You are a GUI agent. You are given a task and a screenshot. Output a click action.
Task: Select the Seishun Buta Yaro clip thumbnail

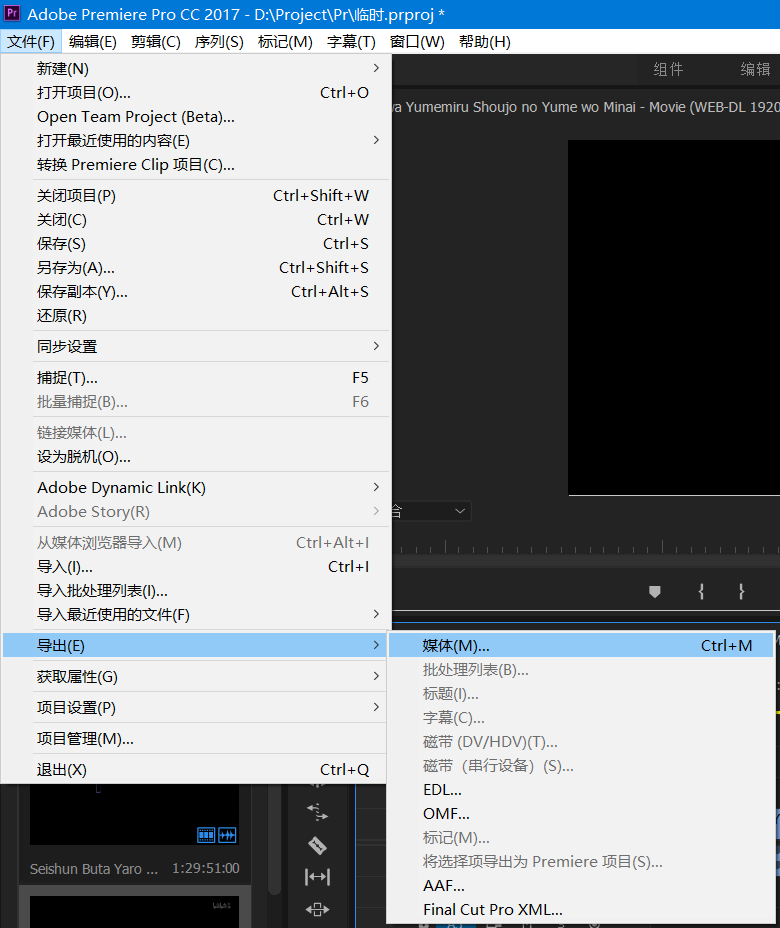[x=134, y=814]
